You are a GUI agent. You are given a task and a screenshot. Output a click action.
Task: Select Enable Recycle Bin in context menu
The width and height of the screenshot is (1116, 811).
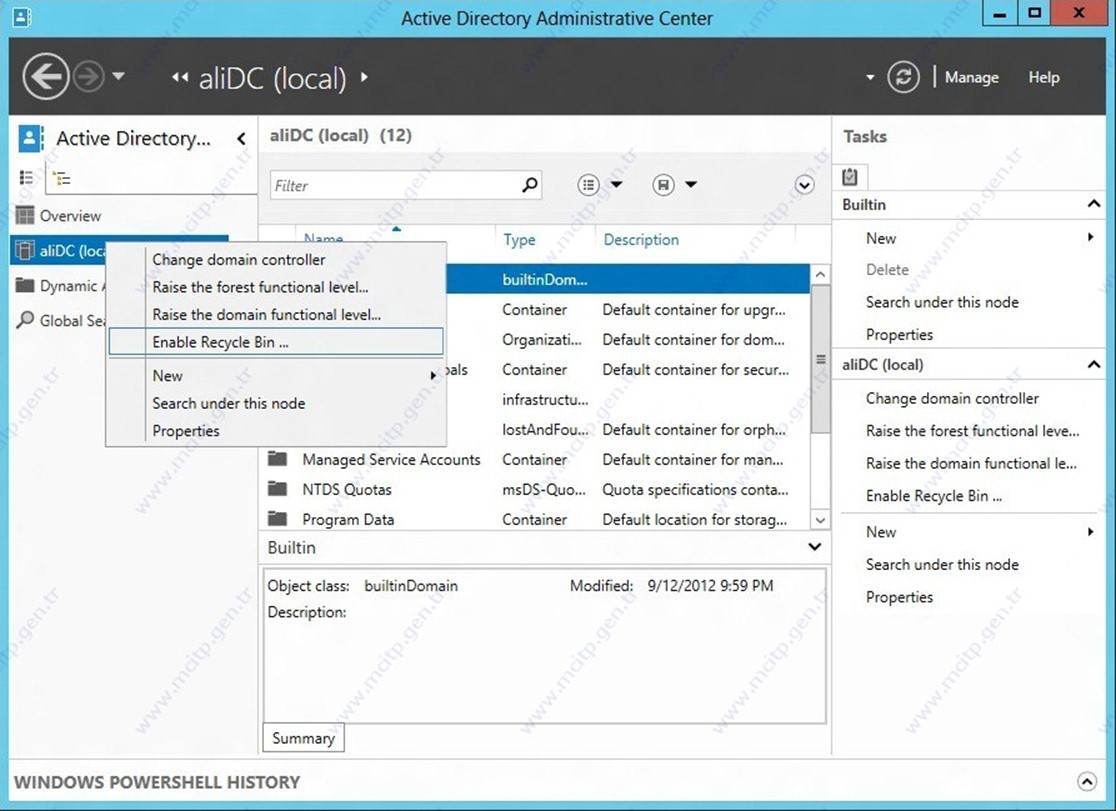(x=276, y=342)
